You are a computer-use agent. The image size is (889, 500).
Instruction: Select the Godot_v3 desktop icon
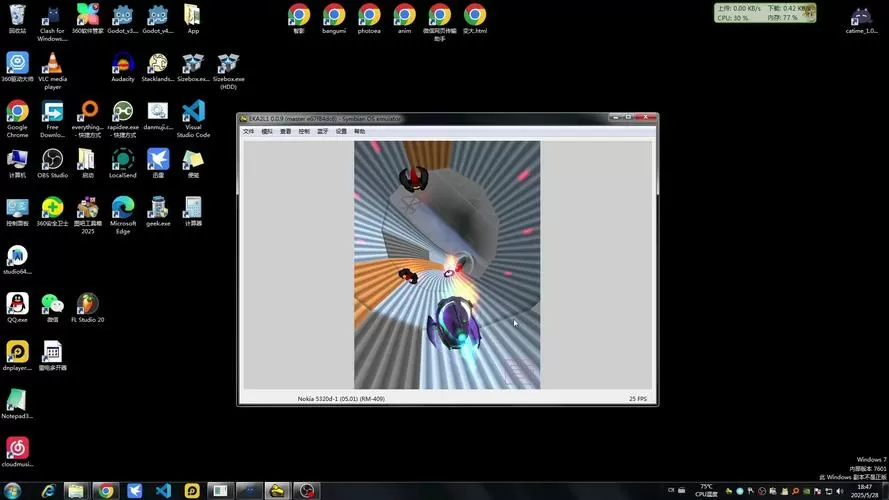pos(122,19)
